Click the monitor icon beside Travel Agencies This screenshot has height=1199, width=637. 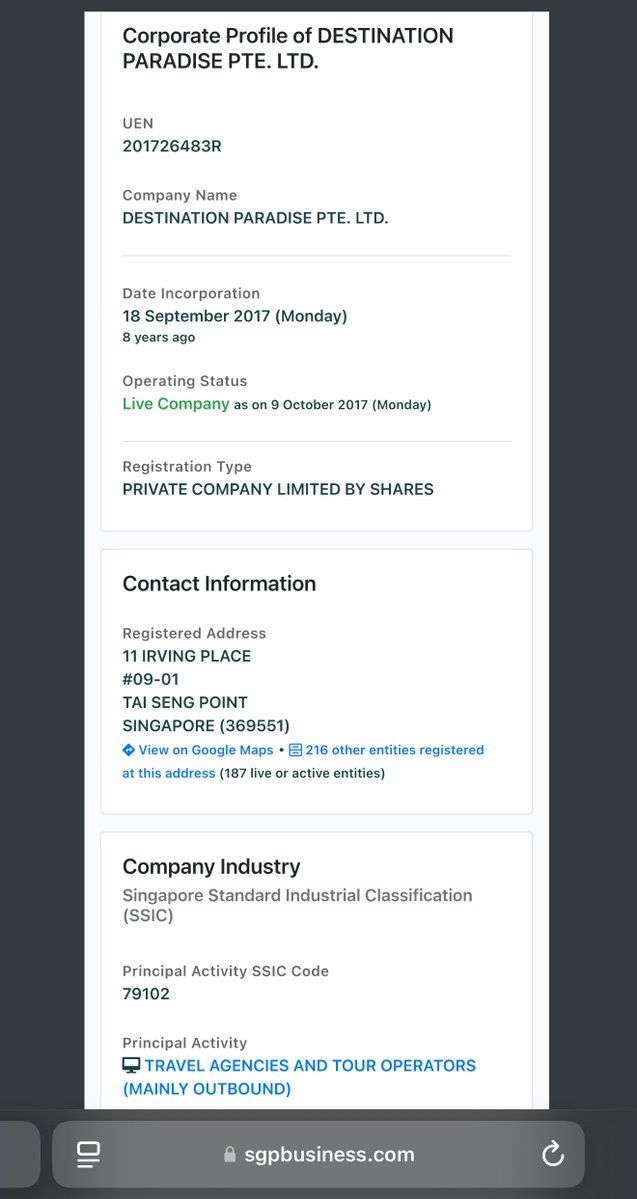[131, 1066]
